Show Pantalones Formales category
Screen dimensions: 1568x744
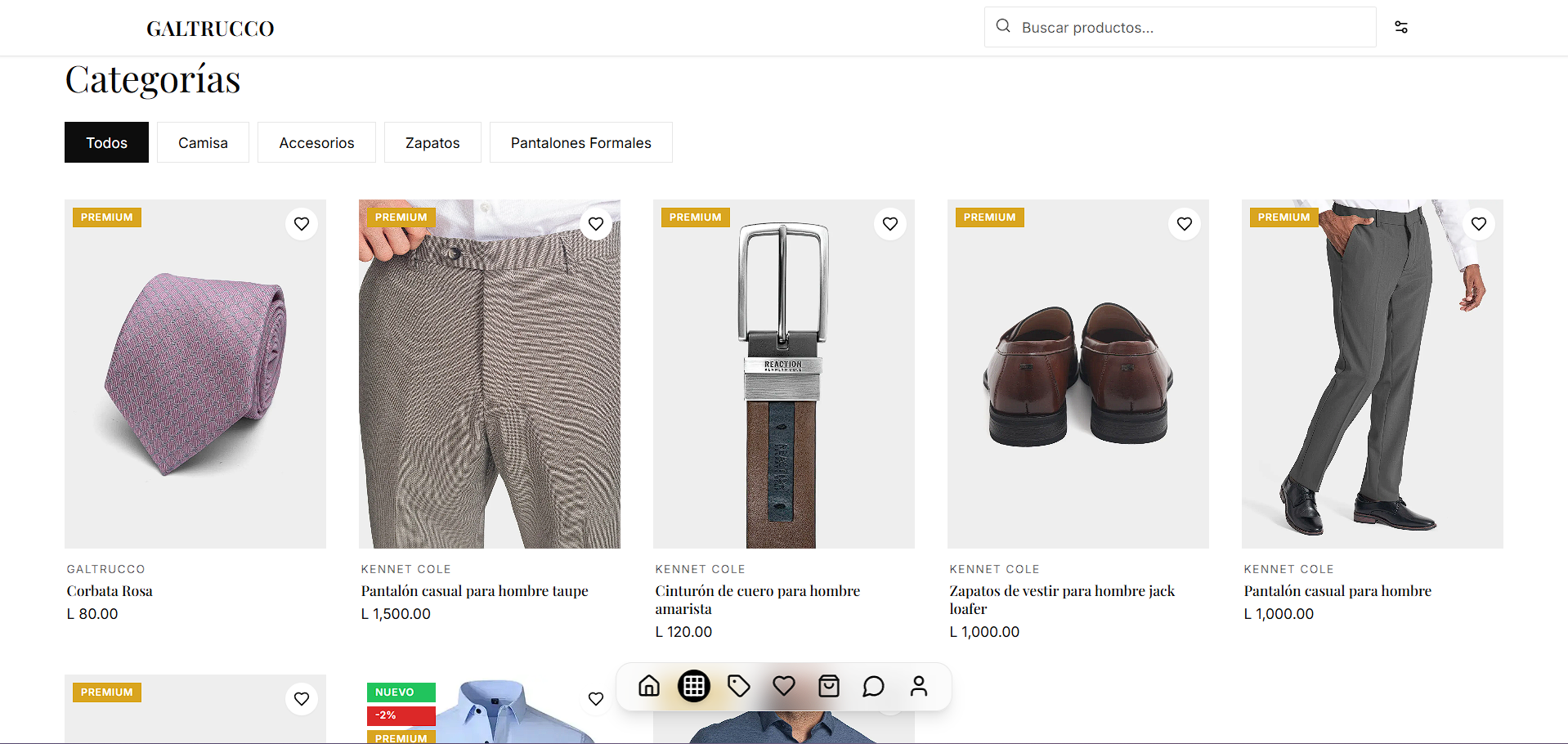(x=580, y=143)
